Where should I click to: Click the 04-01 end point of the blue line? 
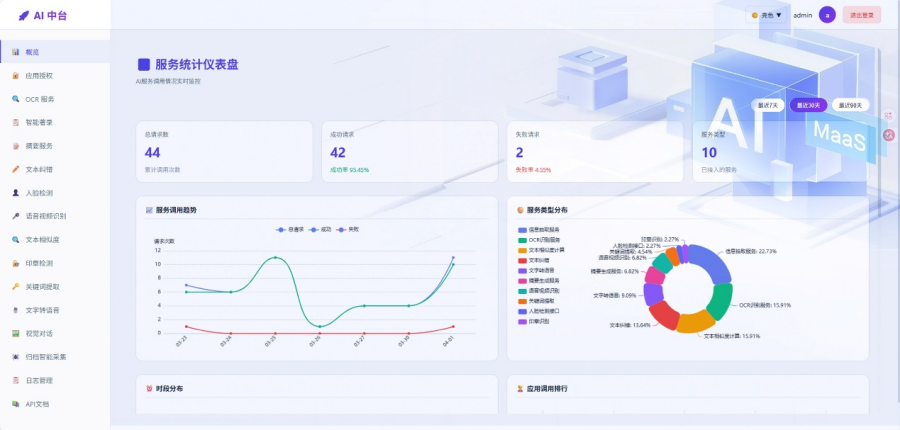453,258
